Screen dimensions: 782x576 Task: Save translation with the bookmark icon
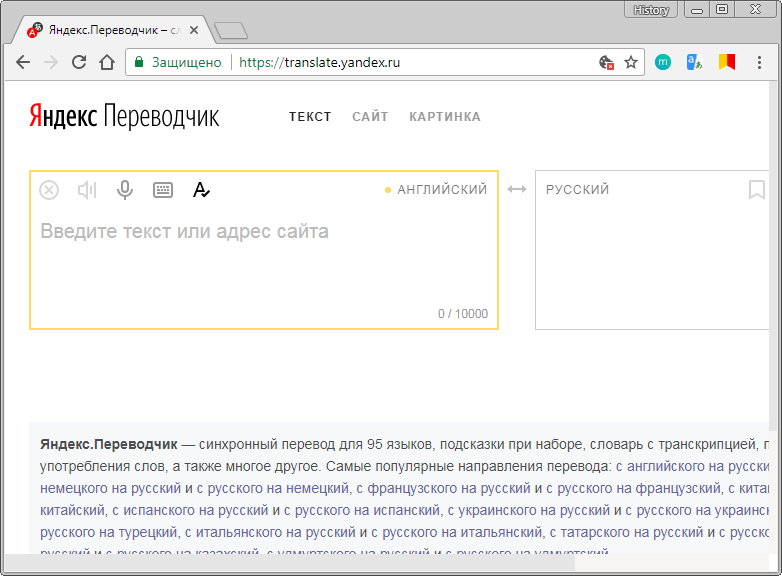click(x=757, y=190)
